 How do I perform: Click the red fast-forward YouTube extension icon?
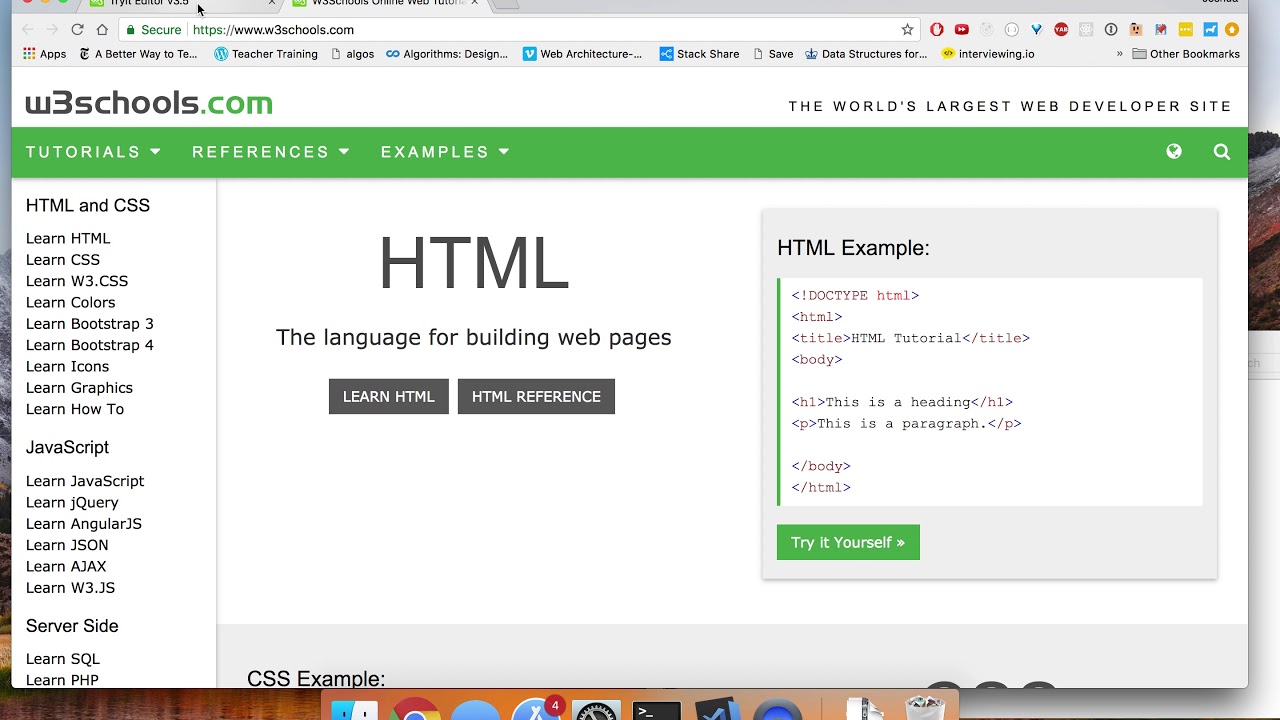pos(961,30)
